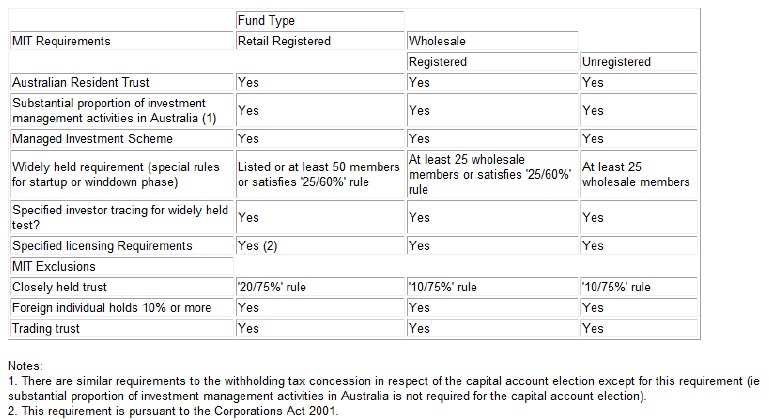This screenshot has width=769, height=420.
Task: Click the '20/75%' rule cell
Action: coord(320,287)
